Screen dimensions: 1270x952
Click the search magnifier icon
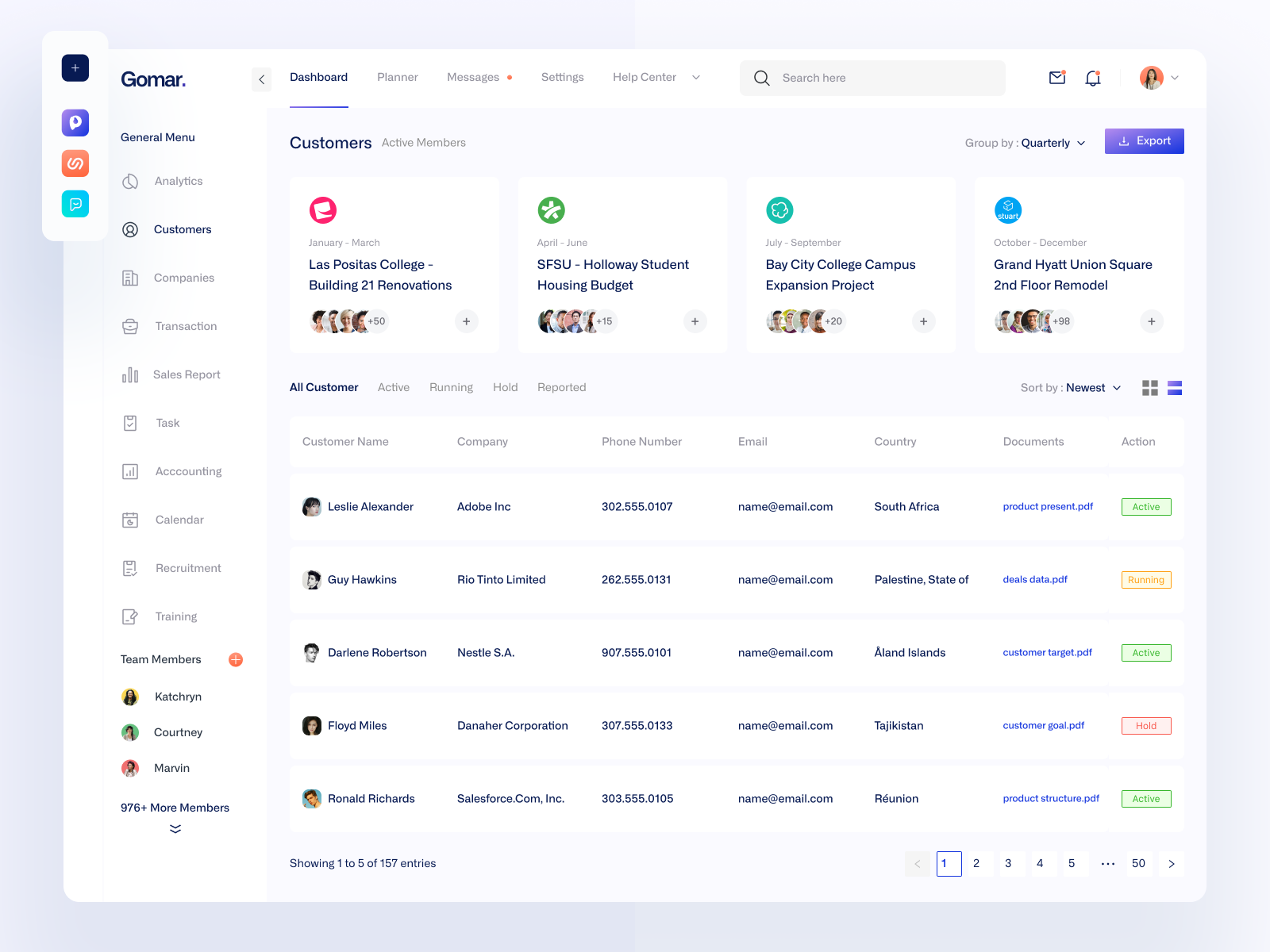761,78
